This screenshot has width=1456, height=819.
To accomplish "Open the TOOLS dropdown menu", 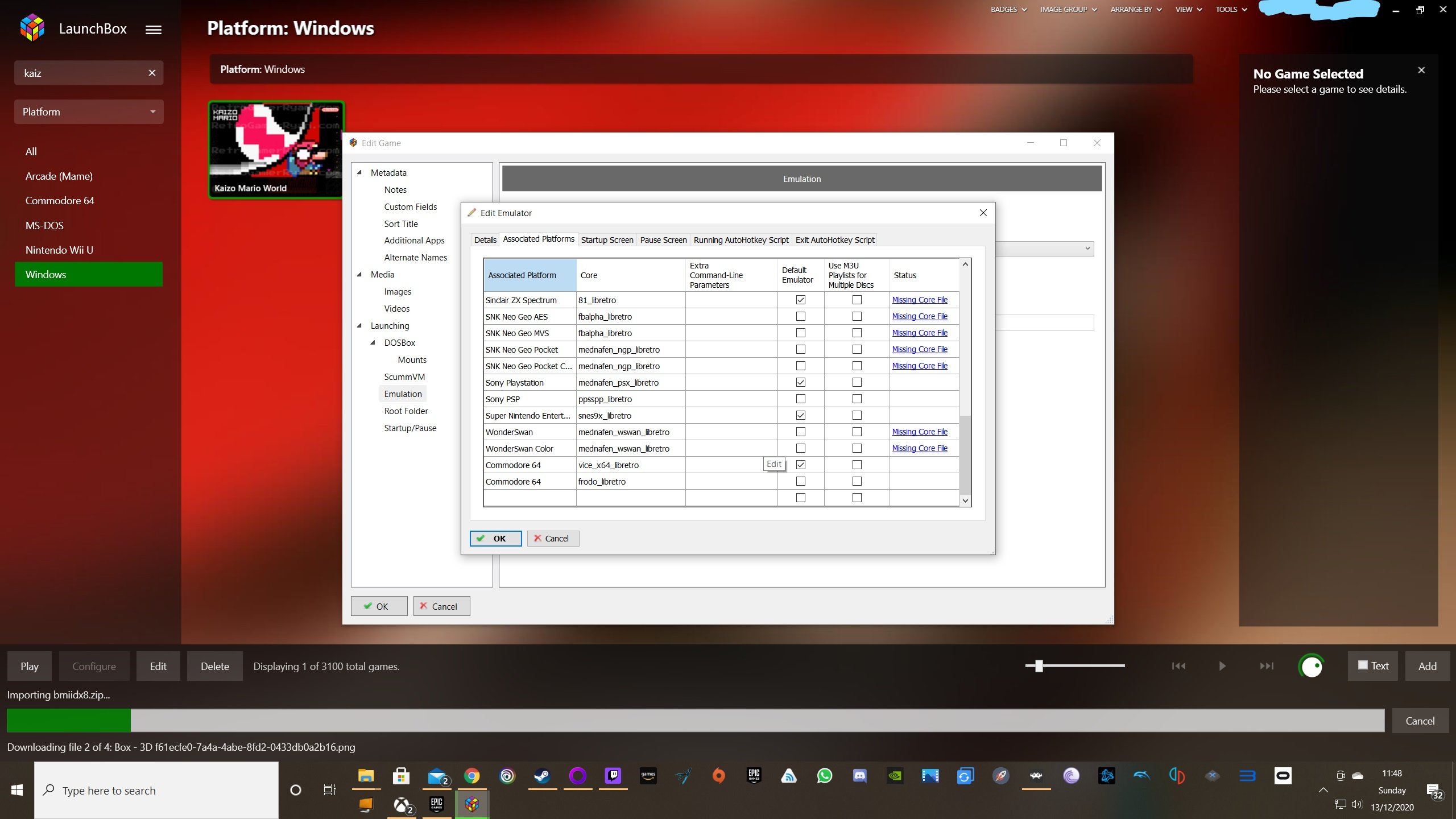I will [1231, 10].
